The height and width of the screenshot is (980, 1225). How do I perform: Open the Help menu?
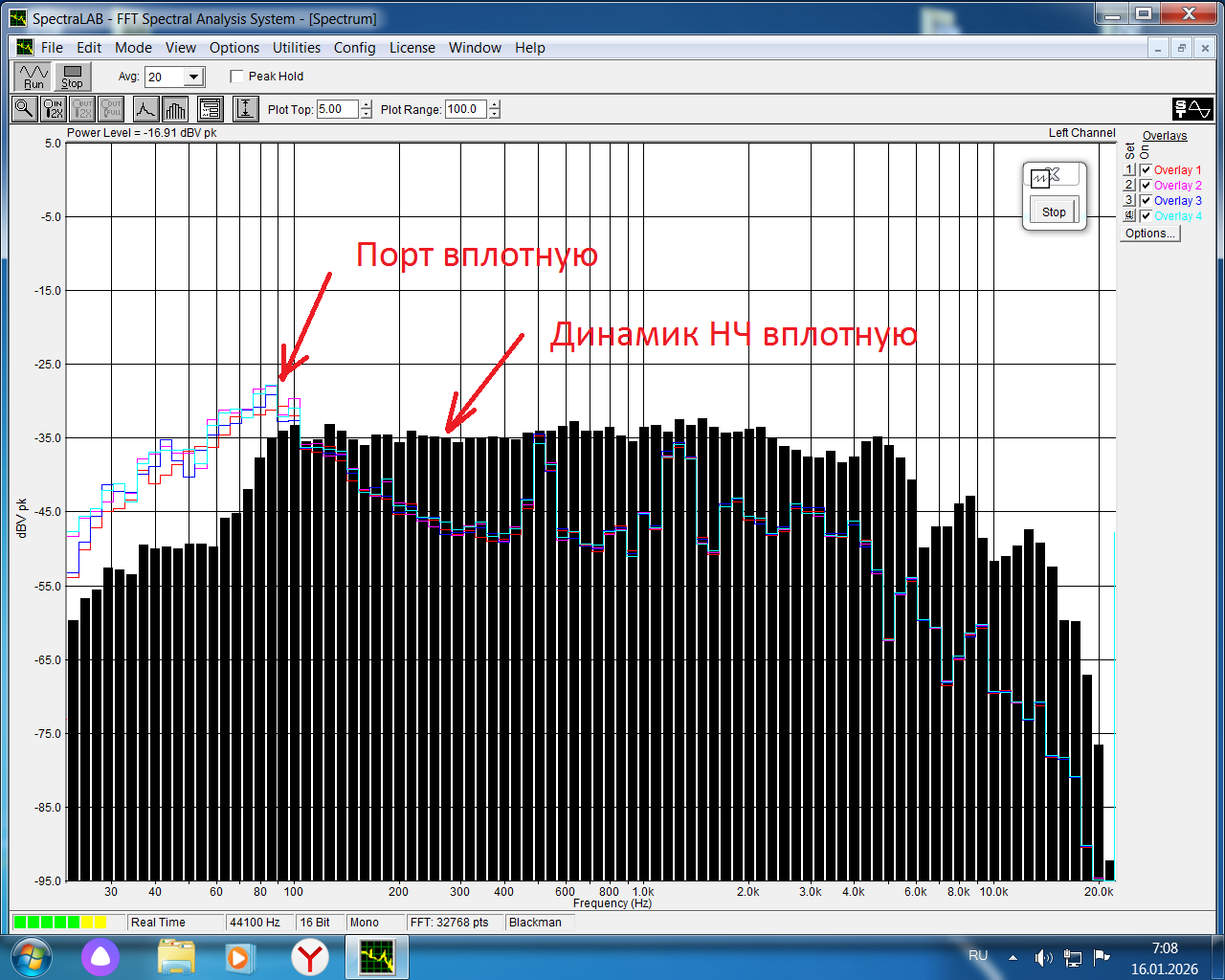point(530,48)
